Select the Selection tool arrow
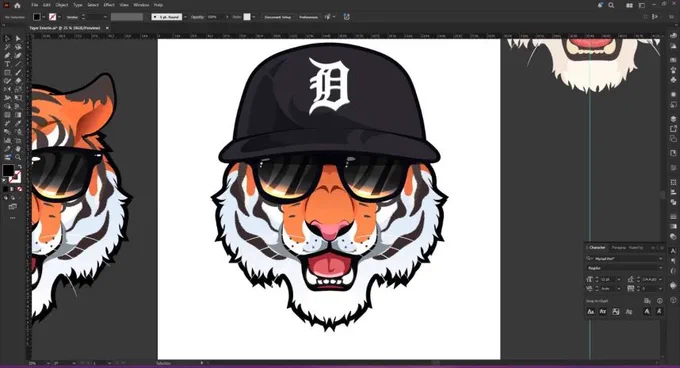This screenshot has height=368, width=680. [x=7, y=39]
